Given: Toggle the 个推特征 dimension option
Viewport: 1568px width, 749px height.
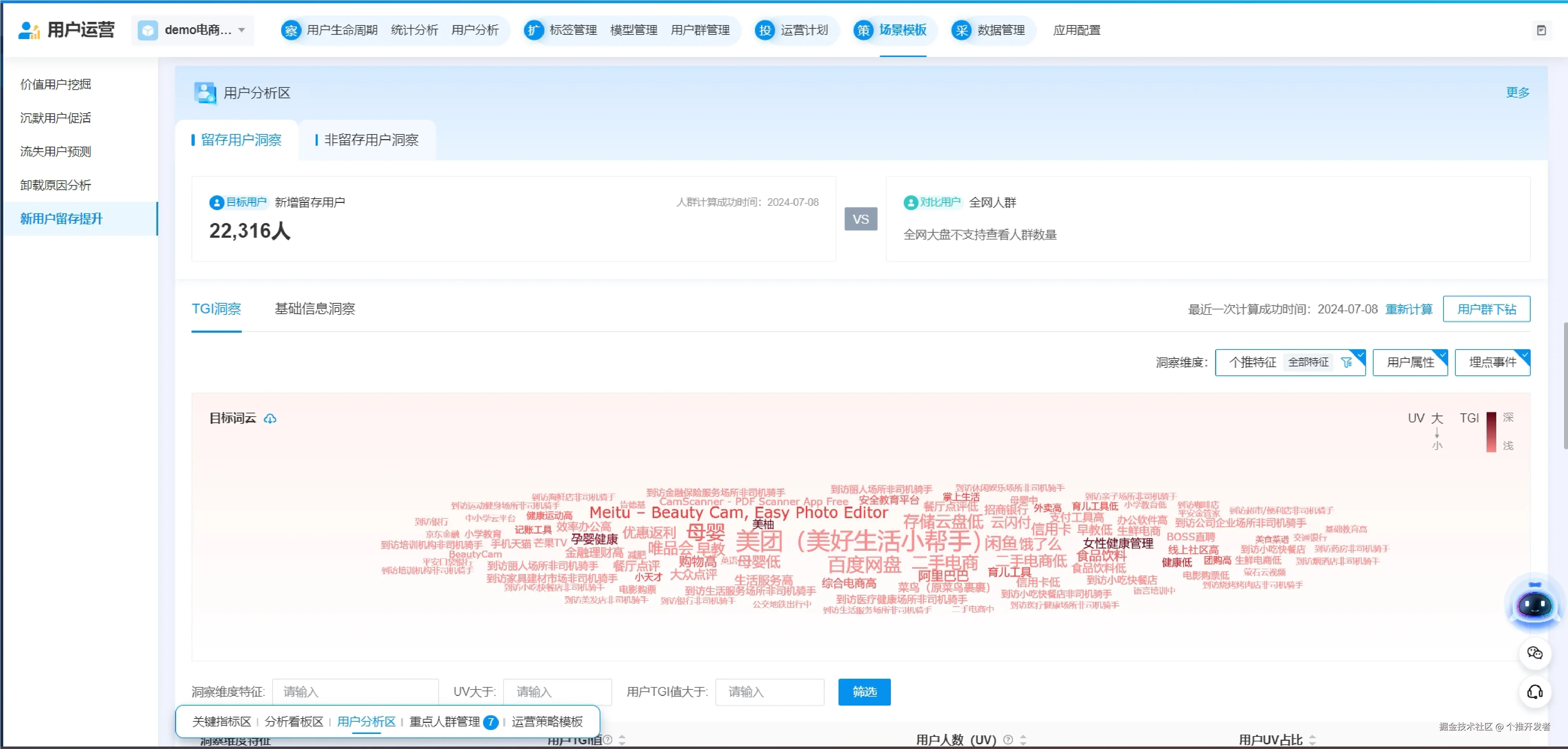Looking at the screenshot, I should point(1252,362).
